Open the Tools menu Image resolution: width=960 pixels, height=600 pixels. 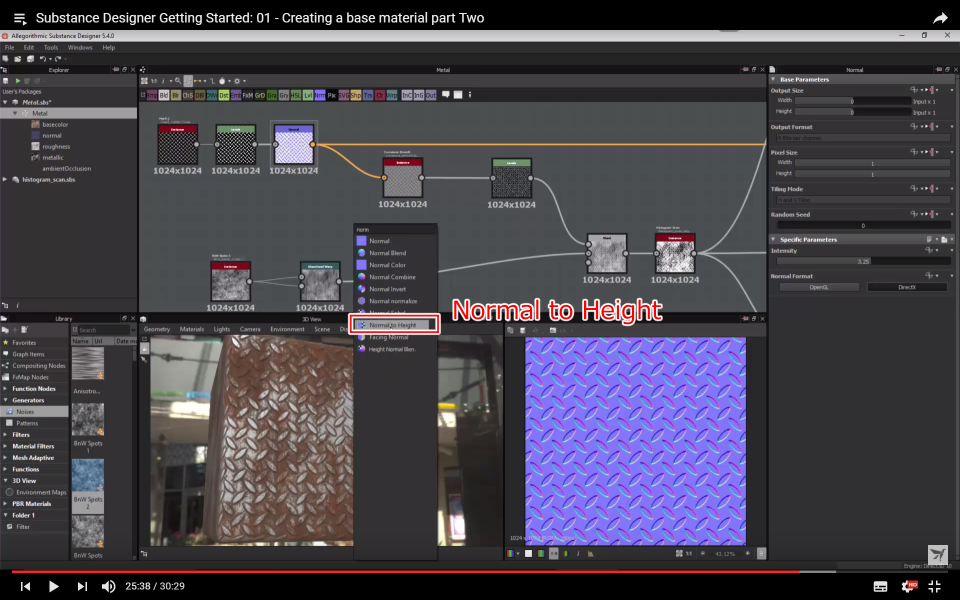point(51,47)
